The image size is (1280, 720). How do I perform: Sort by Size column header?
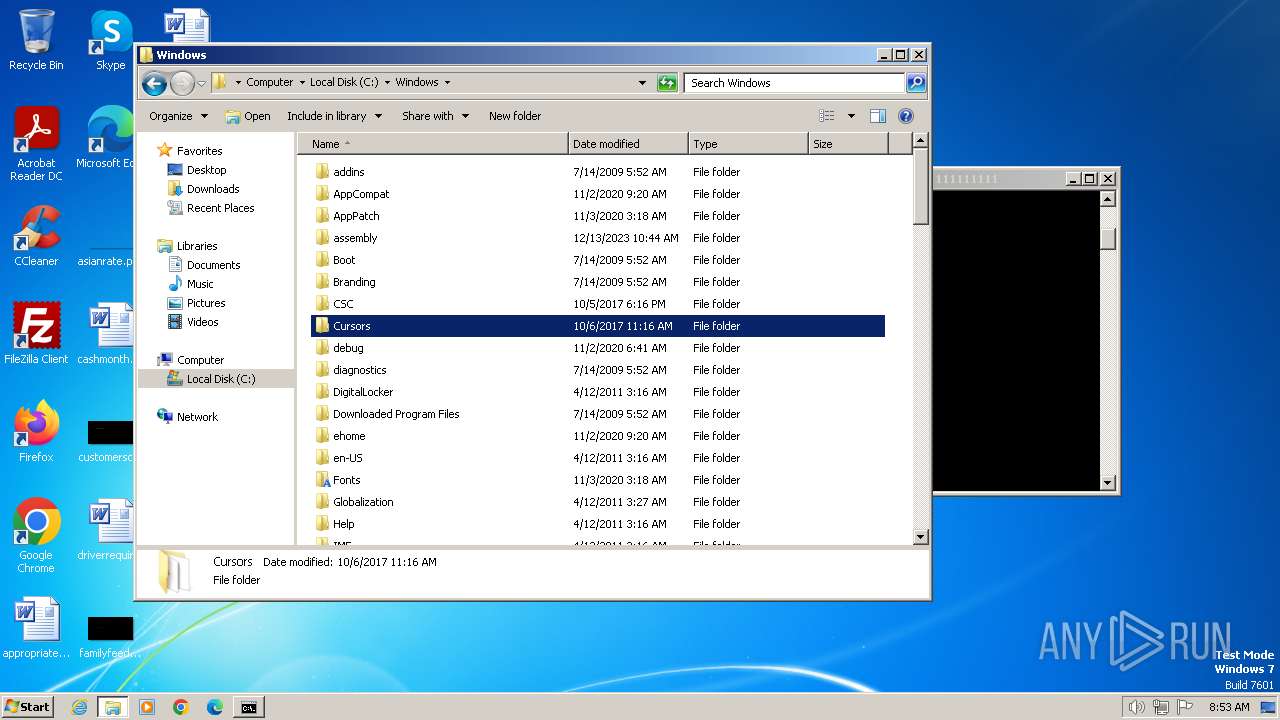click(848, 144)
